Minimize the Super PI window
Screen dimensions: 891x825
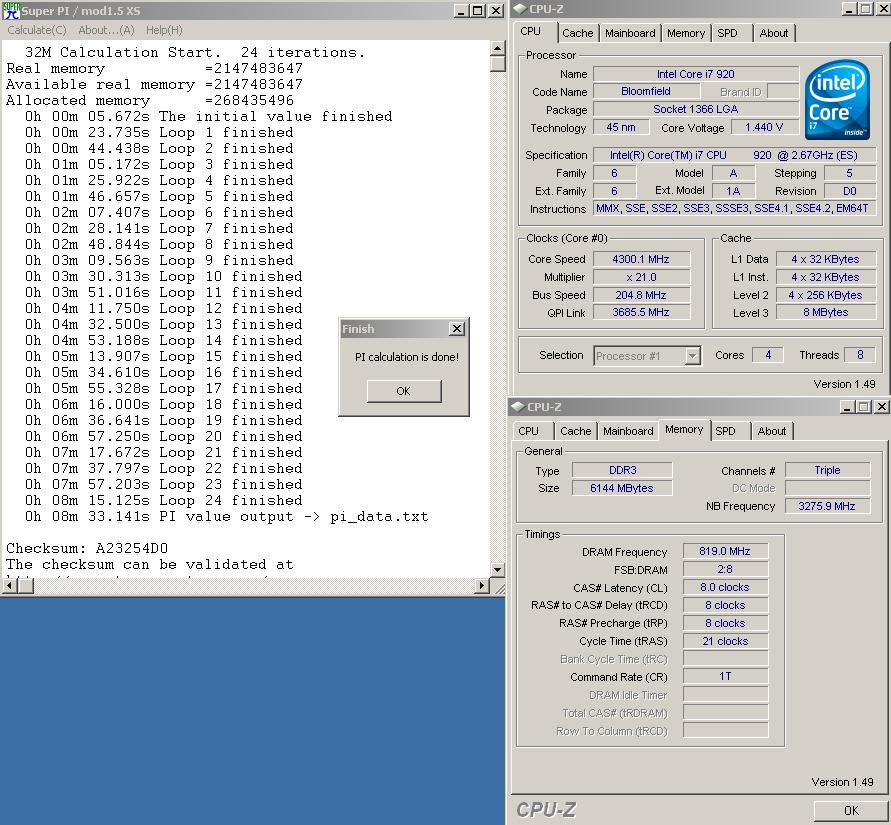(461, 10)
